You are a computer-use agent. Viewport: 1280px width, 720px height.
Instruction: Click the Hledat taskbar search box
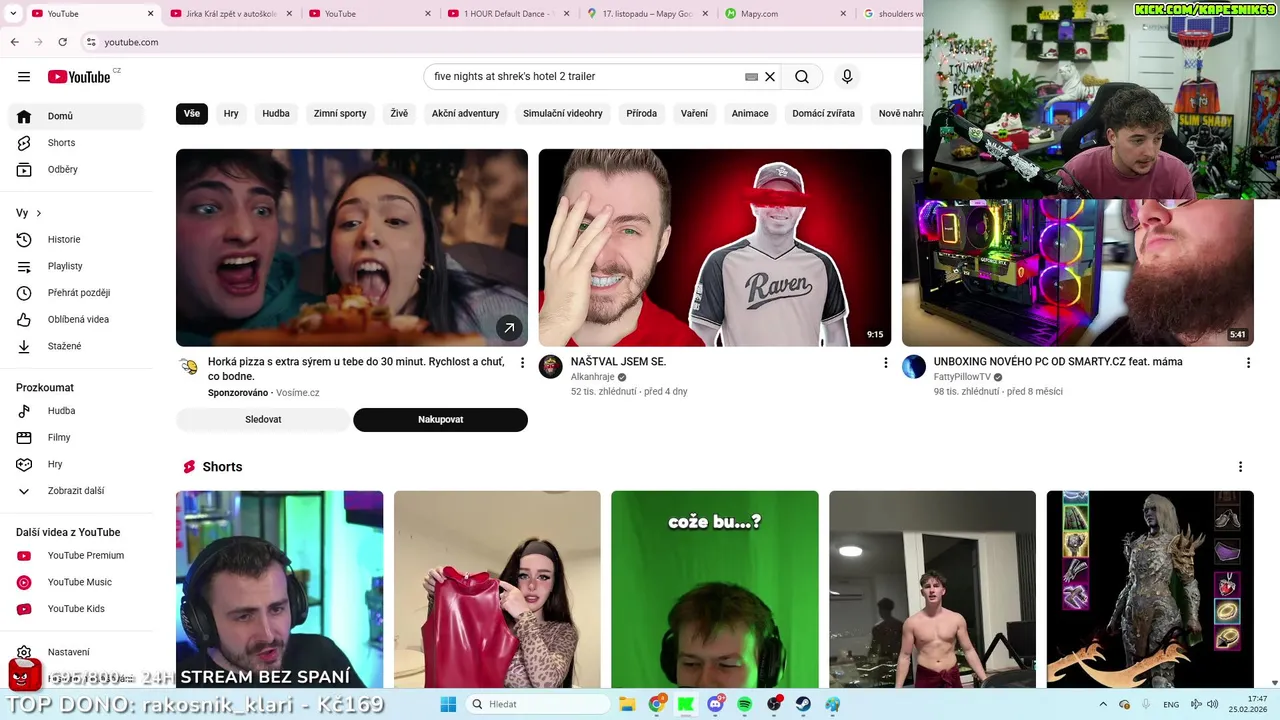(x=536, y=704)
